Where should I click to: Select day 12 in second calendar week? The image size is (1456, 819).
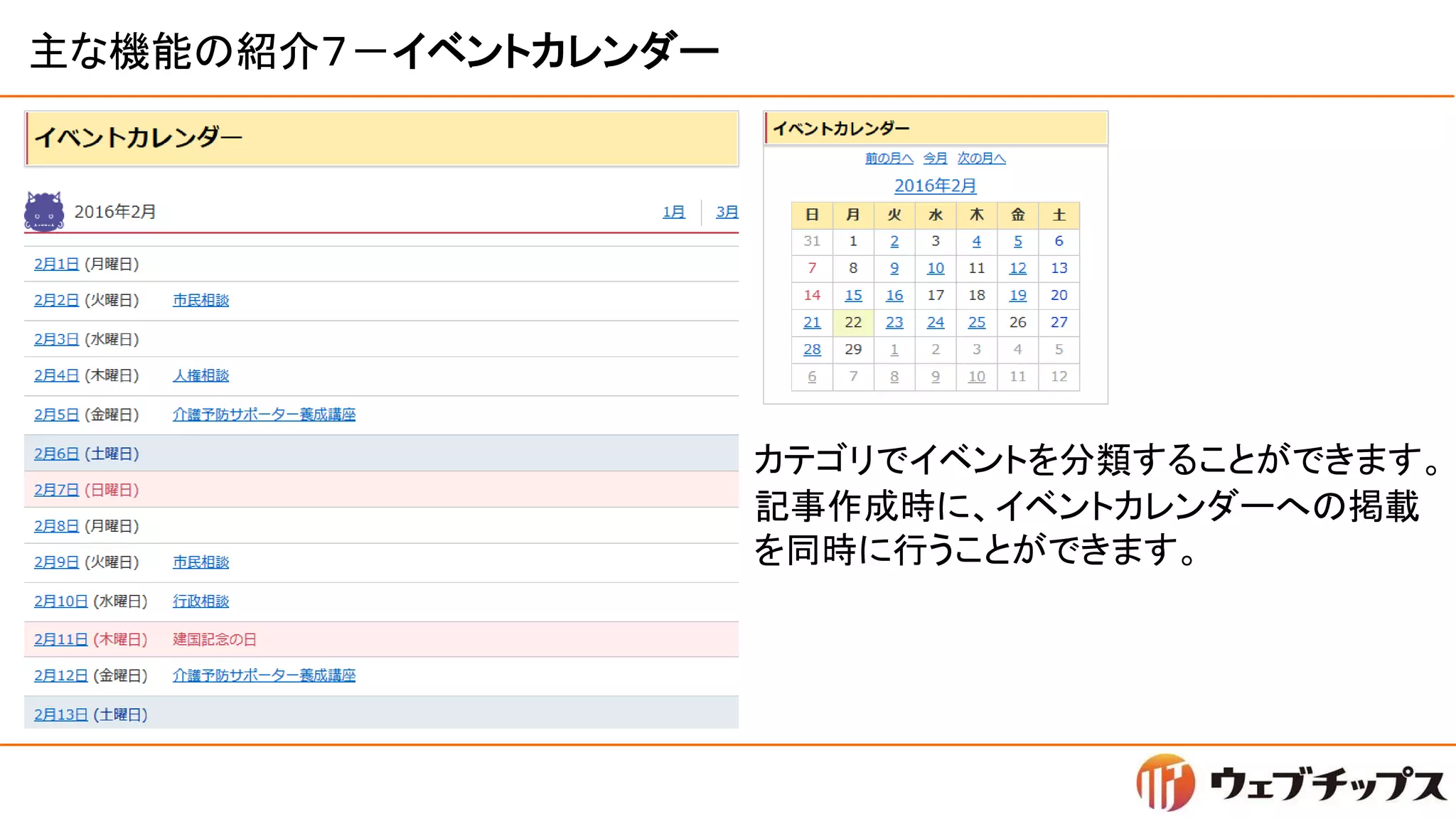[x=1018, y=269]
